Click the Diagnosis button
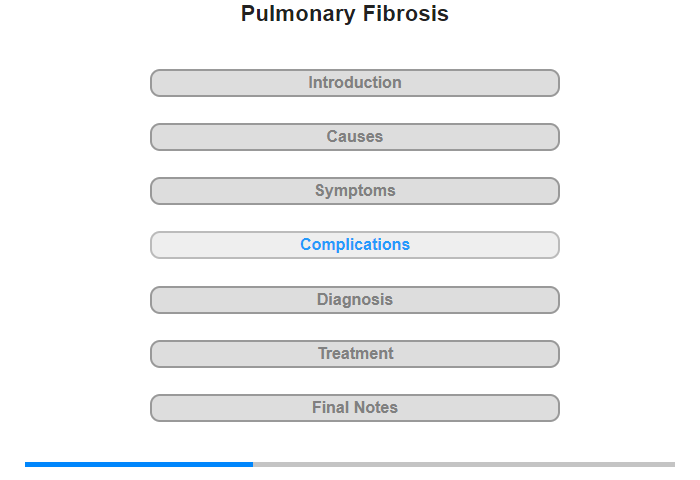700x480 pixels. pyautogui.click(x=354, y=300)
